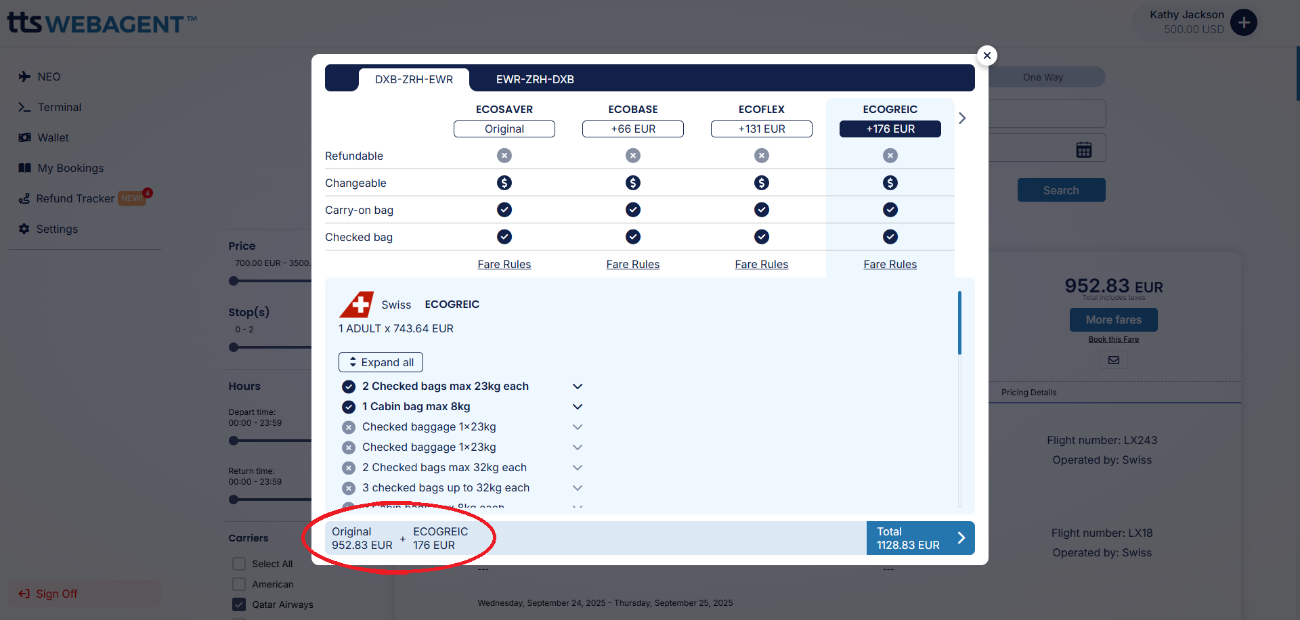
Task: Click the fare details scrollbar
Action: coord(960,323)
